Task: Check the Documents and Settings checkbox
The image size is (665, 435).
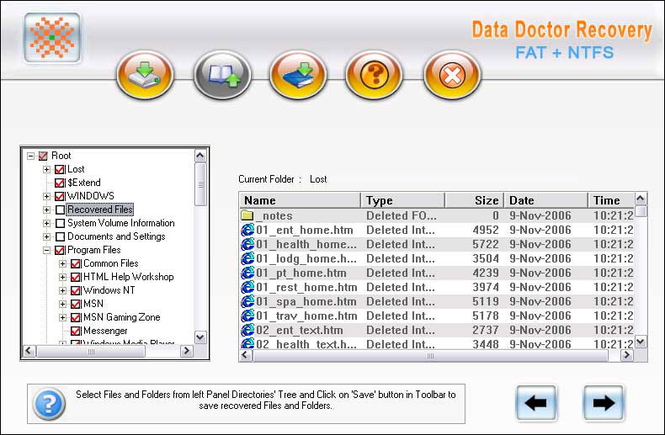Action: pyautogui.click(x=60, y=237)
